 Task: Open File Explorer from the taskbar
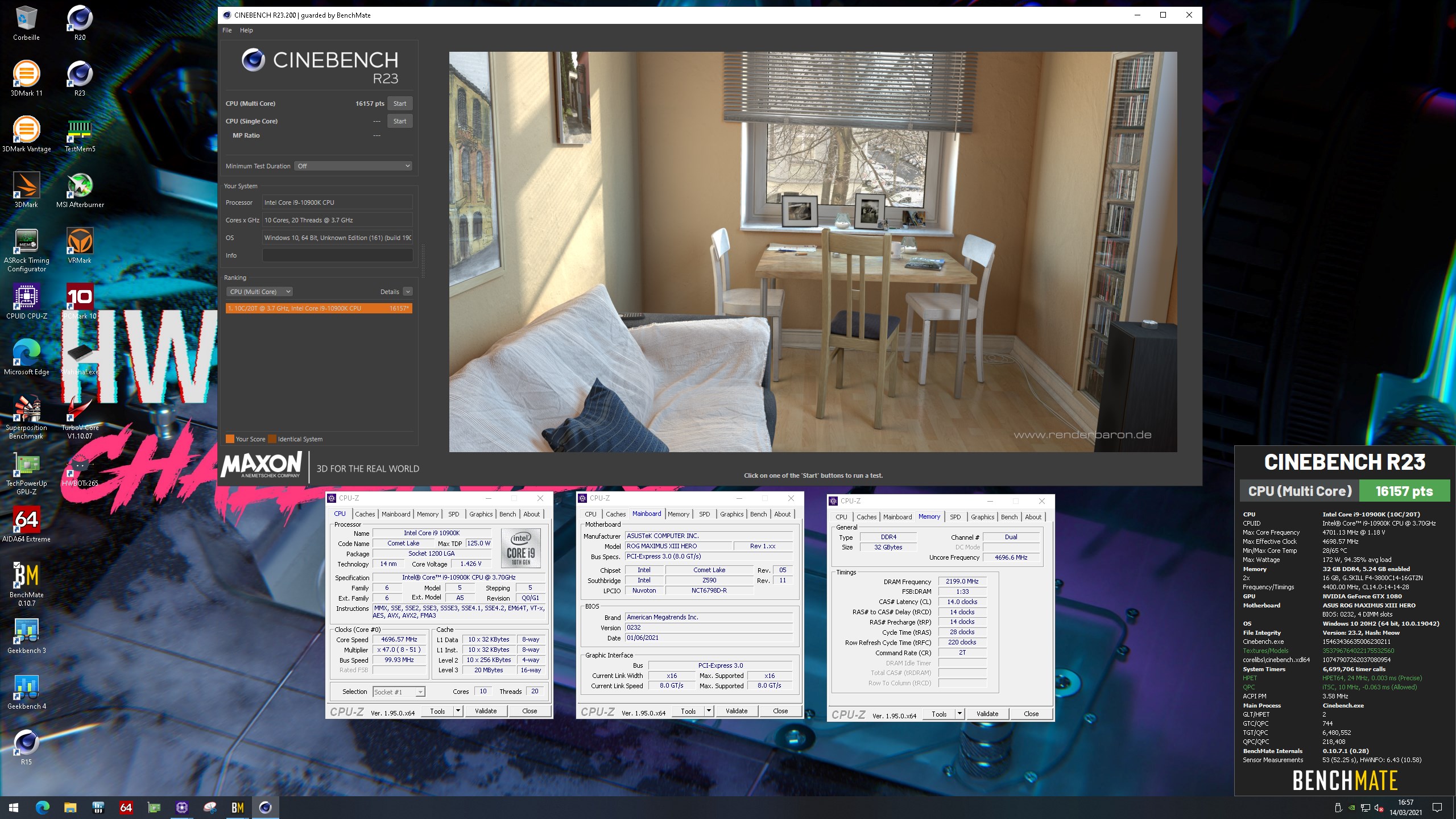pos(71,808)
